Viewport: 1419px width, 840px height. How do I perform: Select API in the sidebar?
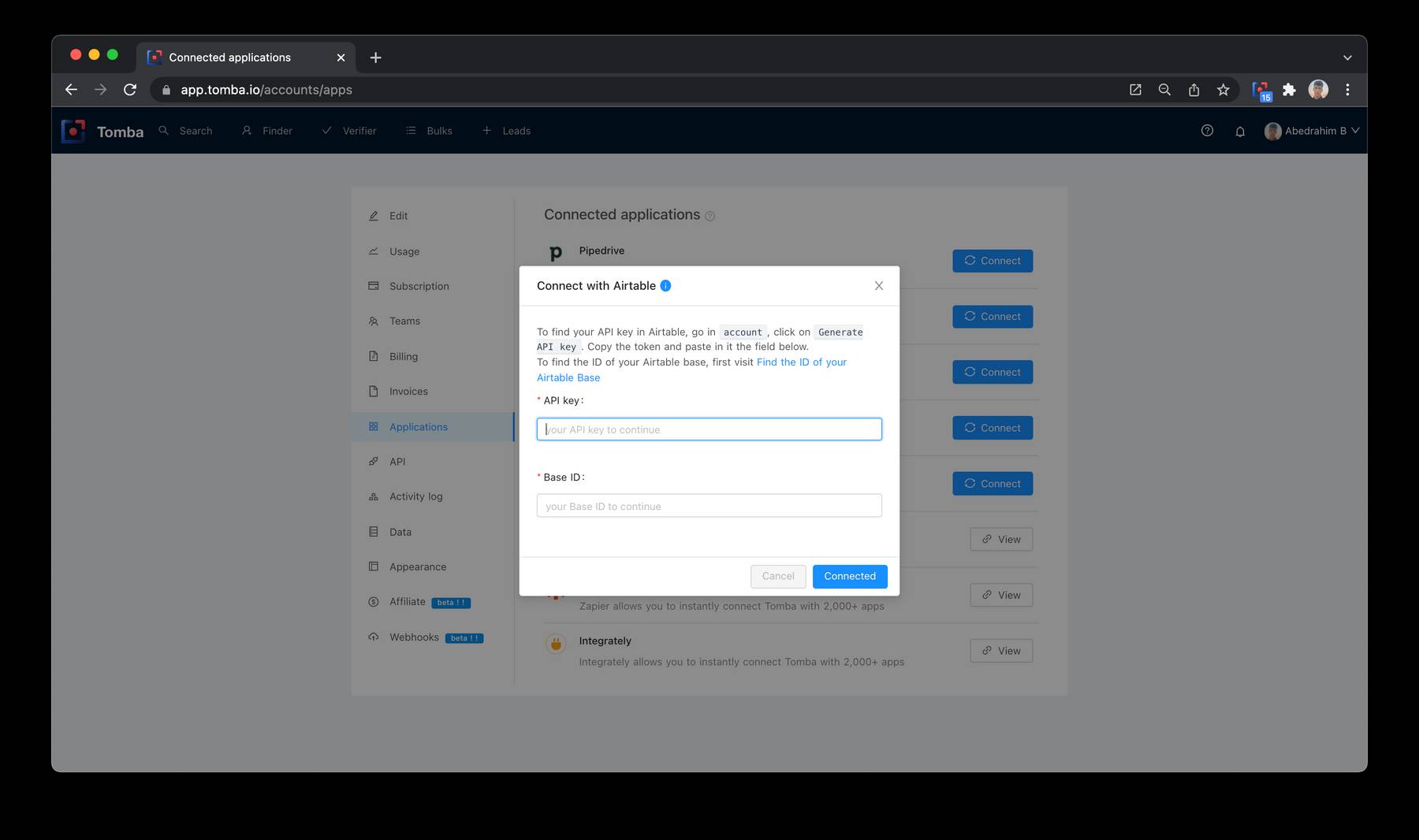tap(433, 462)
